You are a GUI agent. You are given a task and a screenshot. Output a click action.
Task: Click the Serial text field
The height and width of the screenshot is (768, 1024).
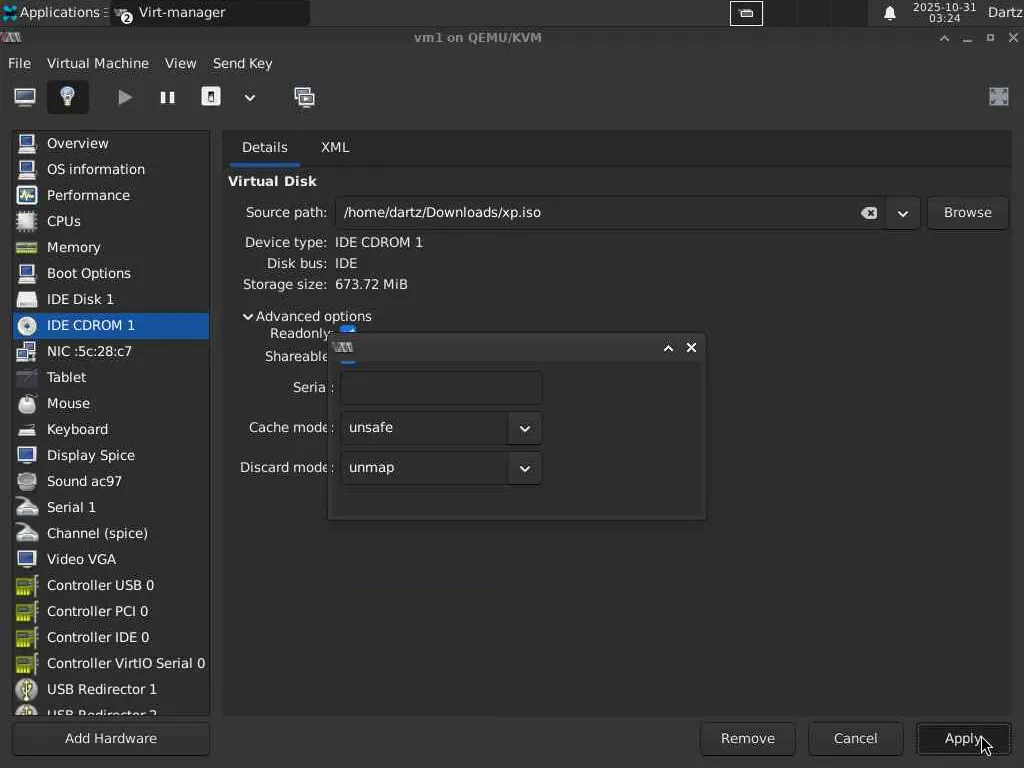(441, 388)
